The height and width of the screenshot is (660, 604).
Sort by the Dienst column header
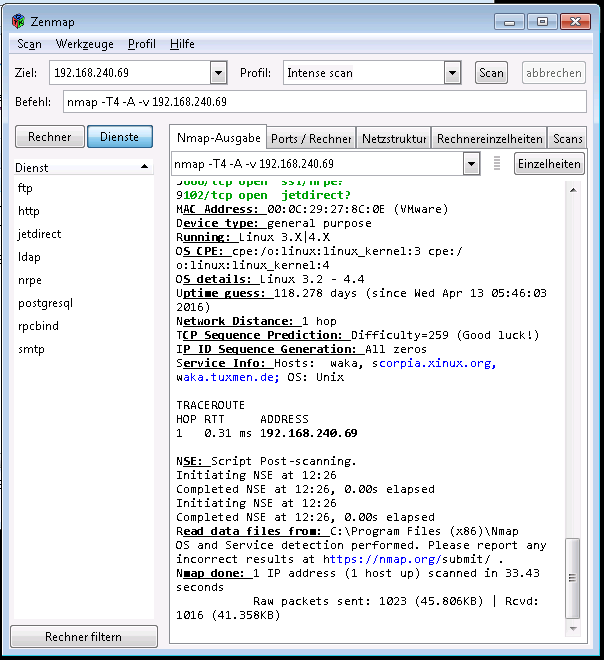(x=83, y=168)
